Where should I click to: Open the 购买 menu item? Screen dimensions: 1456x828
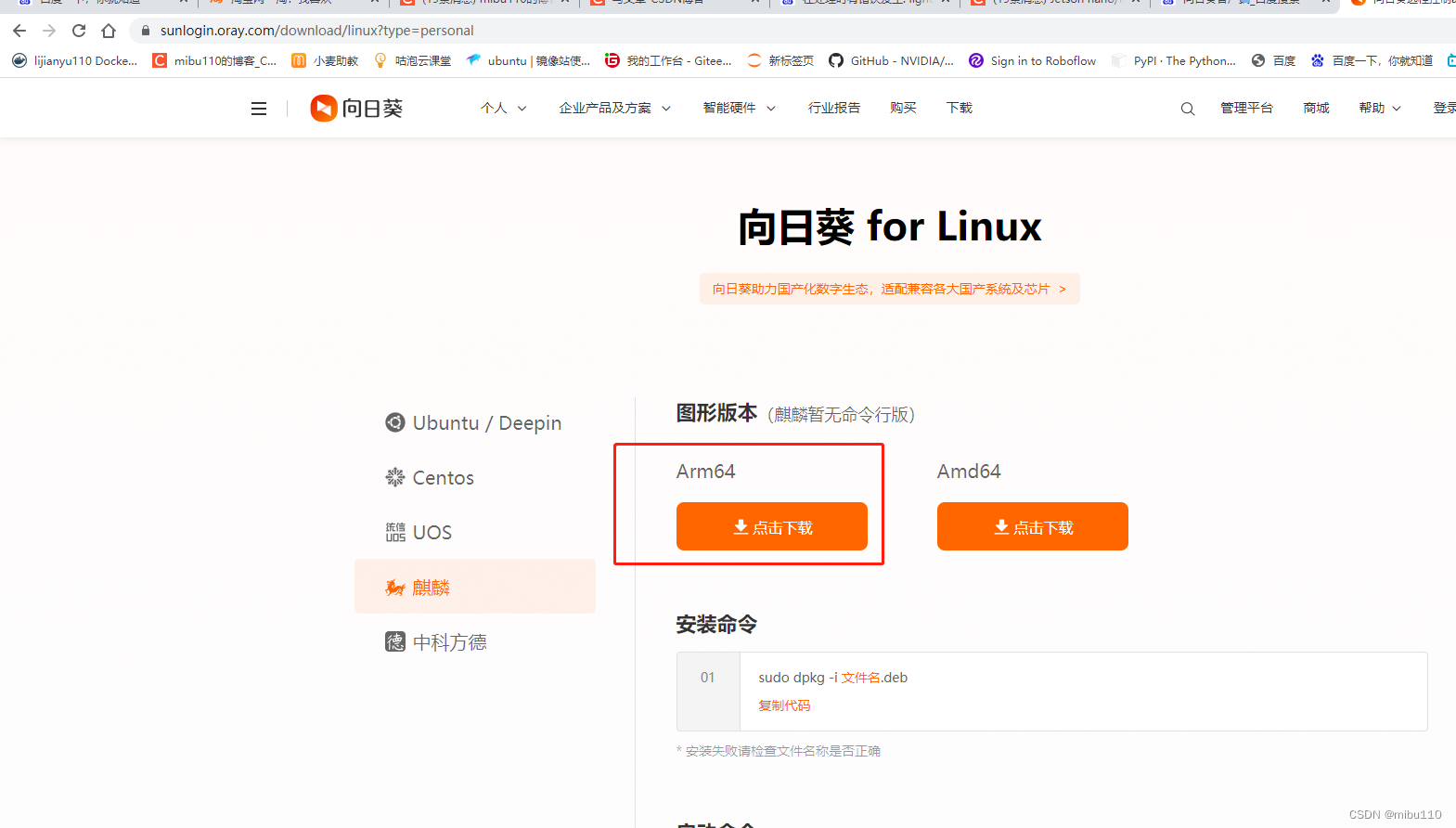coord(903,109)
